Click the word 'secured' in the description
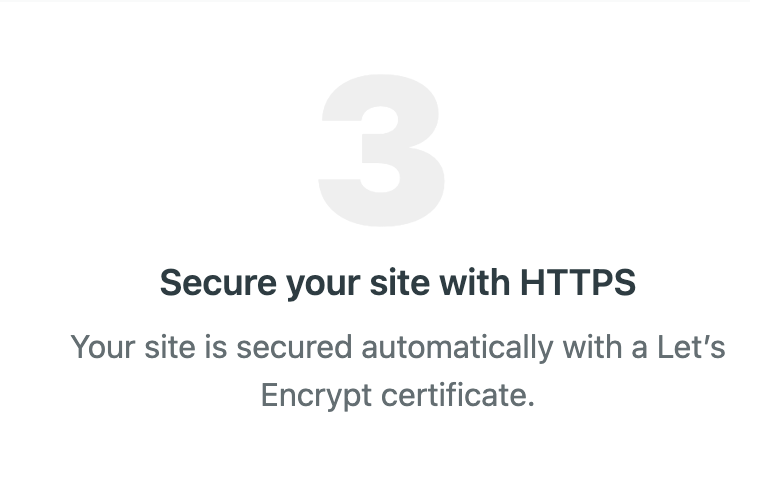The image size is (772, 488). (294, 347)
